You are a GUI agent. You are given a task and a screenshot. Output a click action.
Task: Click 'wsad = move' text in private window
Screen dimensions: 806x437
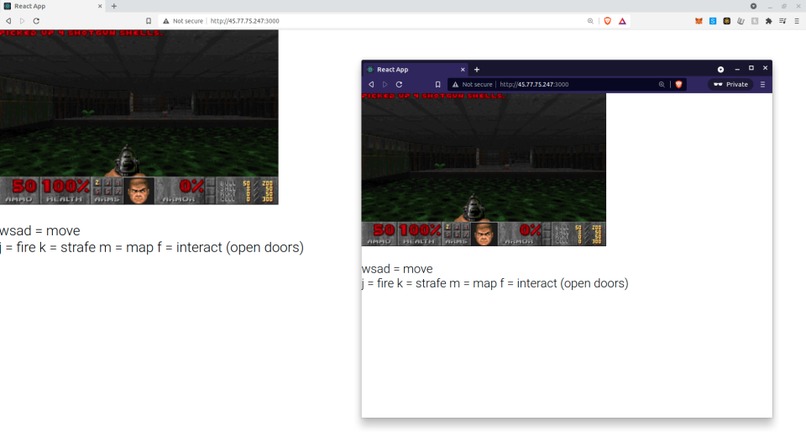pos(397,268)
